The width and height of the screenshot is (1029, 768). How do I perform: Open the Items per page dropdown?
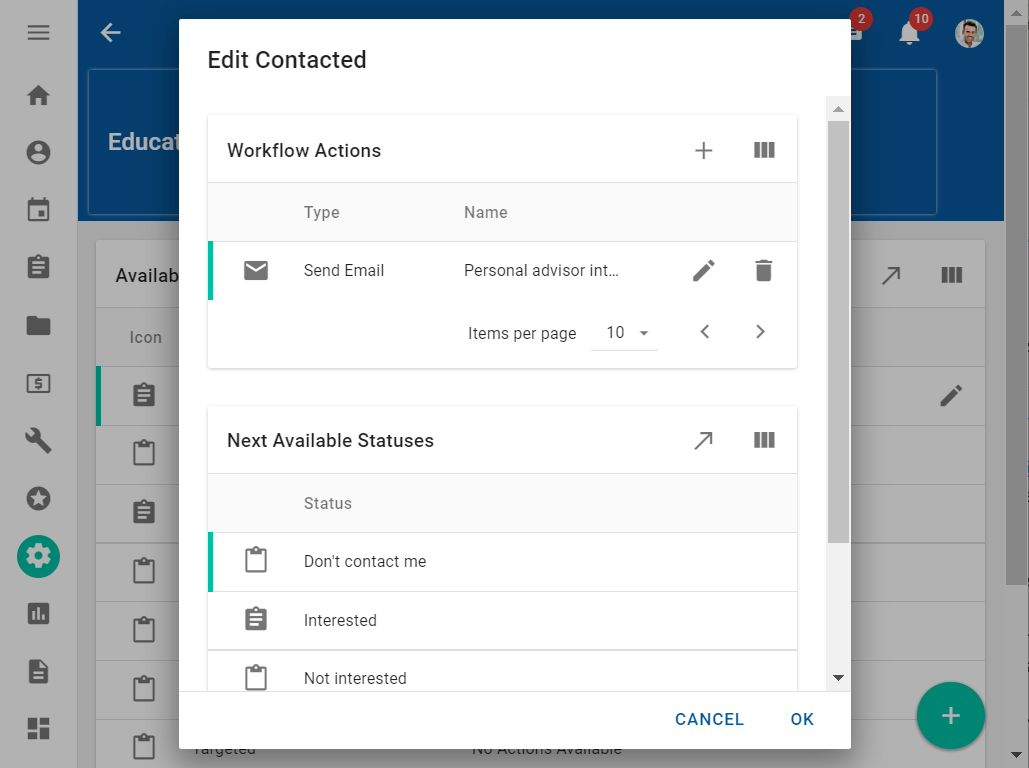pos(625,333)
